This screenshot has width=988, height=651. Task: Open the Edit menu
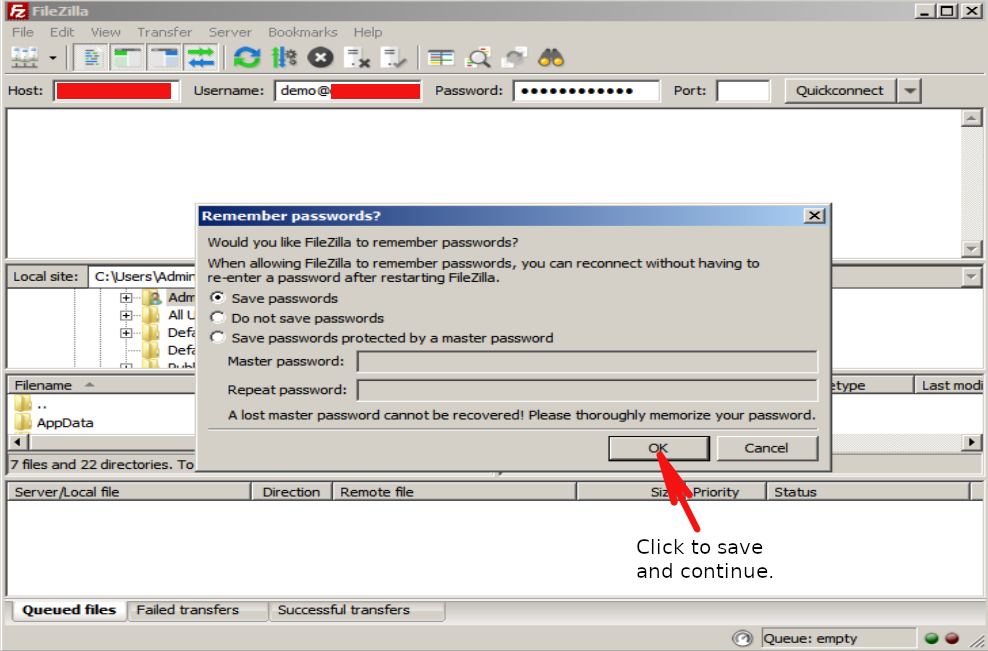(62, 32)
